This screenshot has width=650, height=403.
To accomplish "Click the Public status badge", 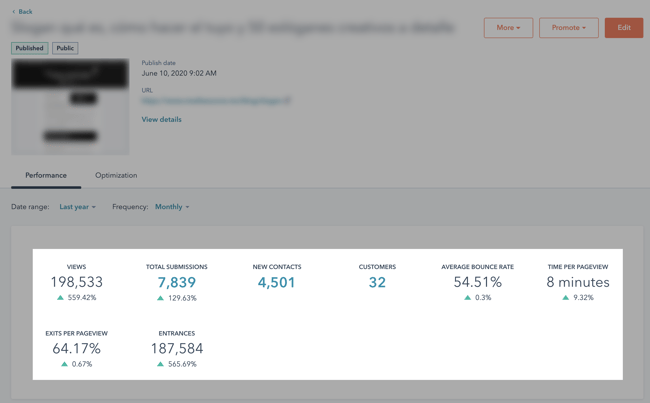I will (x=65, y=48).
